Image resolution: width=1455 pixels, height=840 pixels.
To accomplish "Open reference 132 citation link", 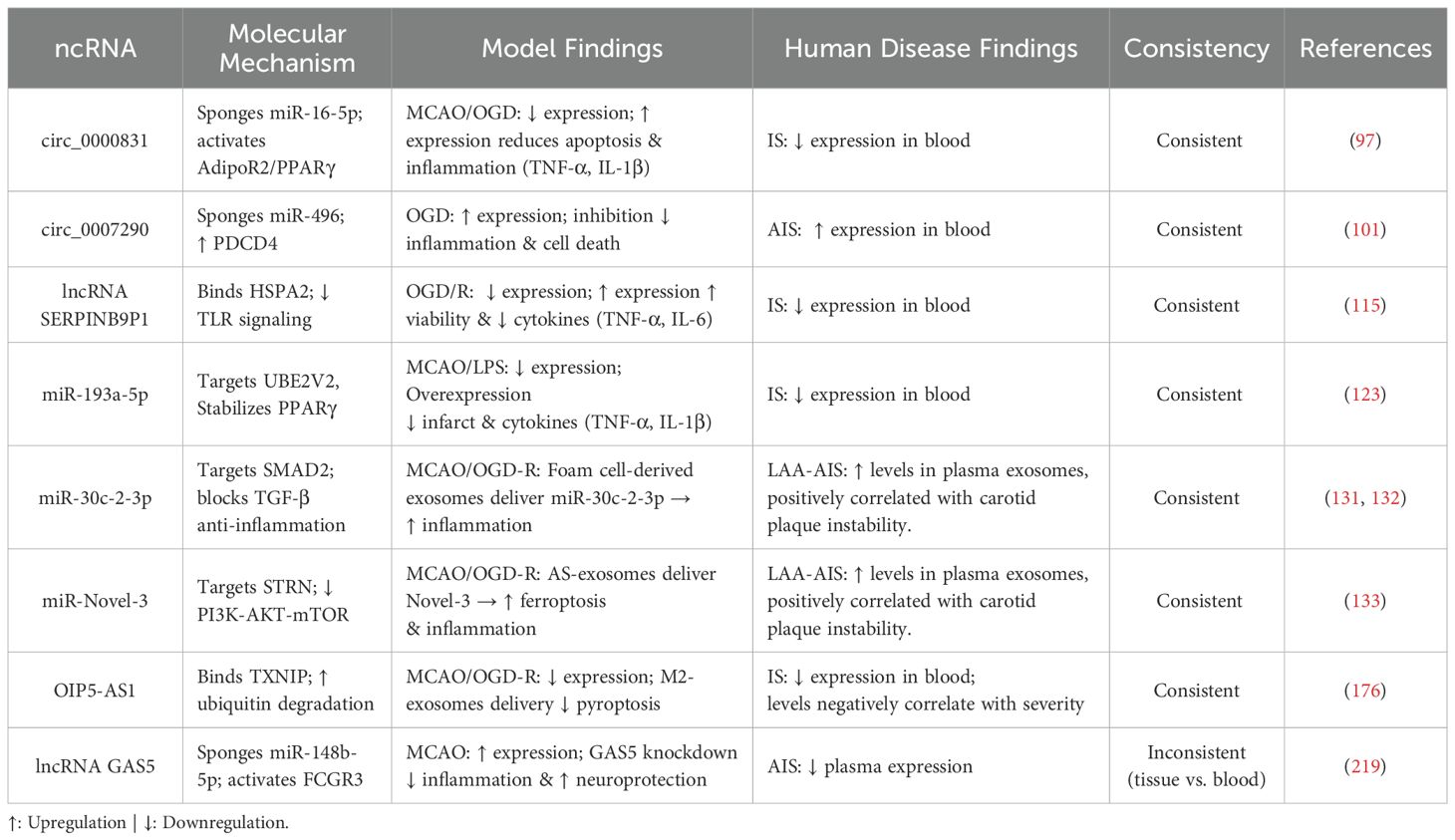I will 1385,497.
